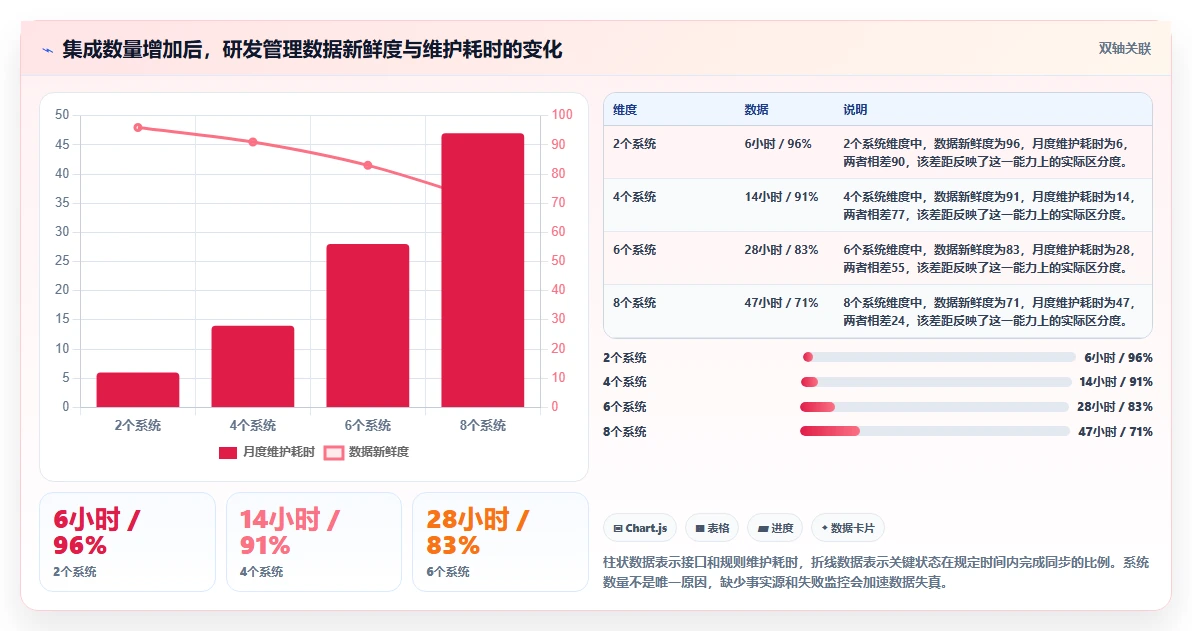Toggle the 月度维护耗时 legend swatch
The height and width of the screenshot is (631, 1192).
(228, 452)
